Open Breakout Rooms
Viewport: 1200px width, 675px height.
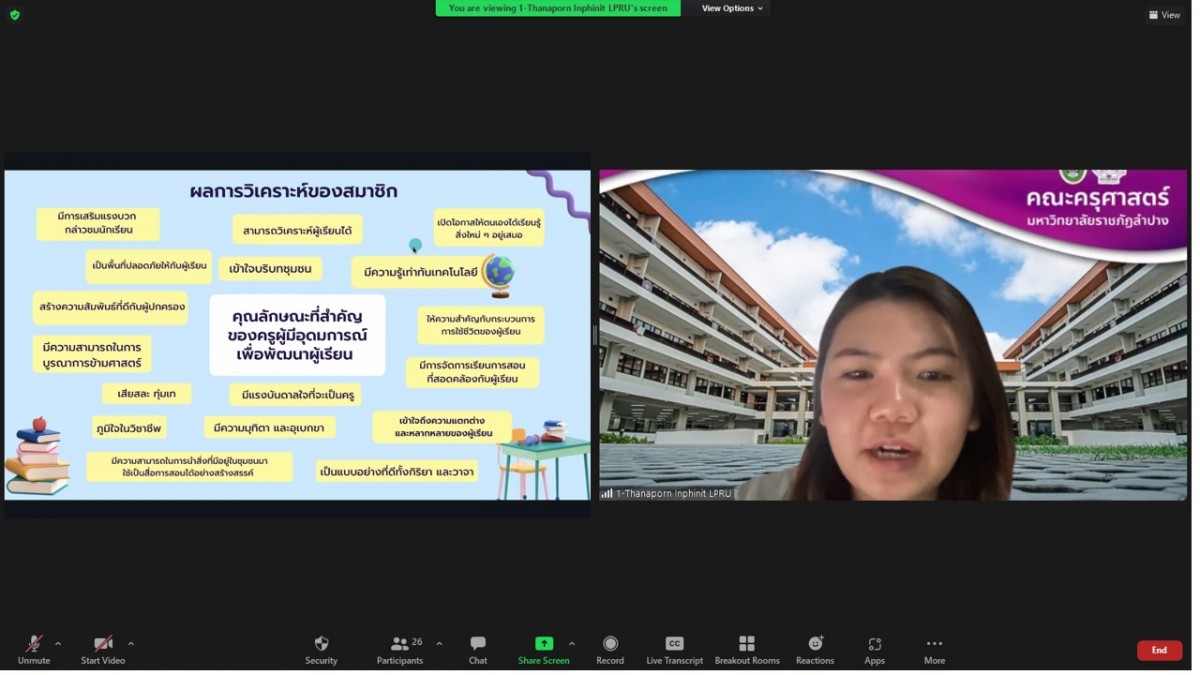tap(747, 644)
